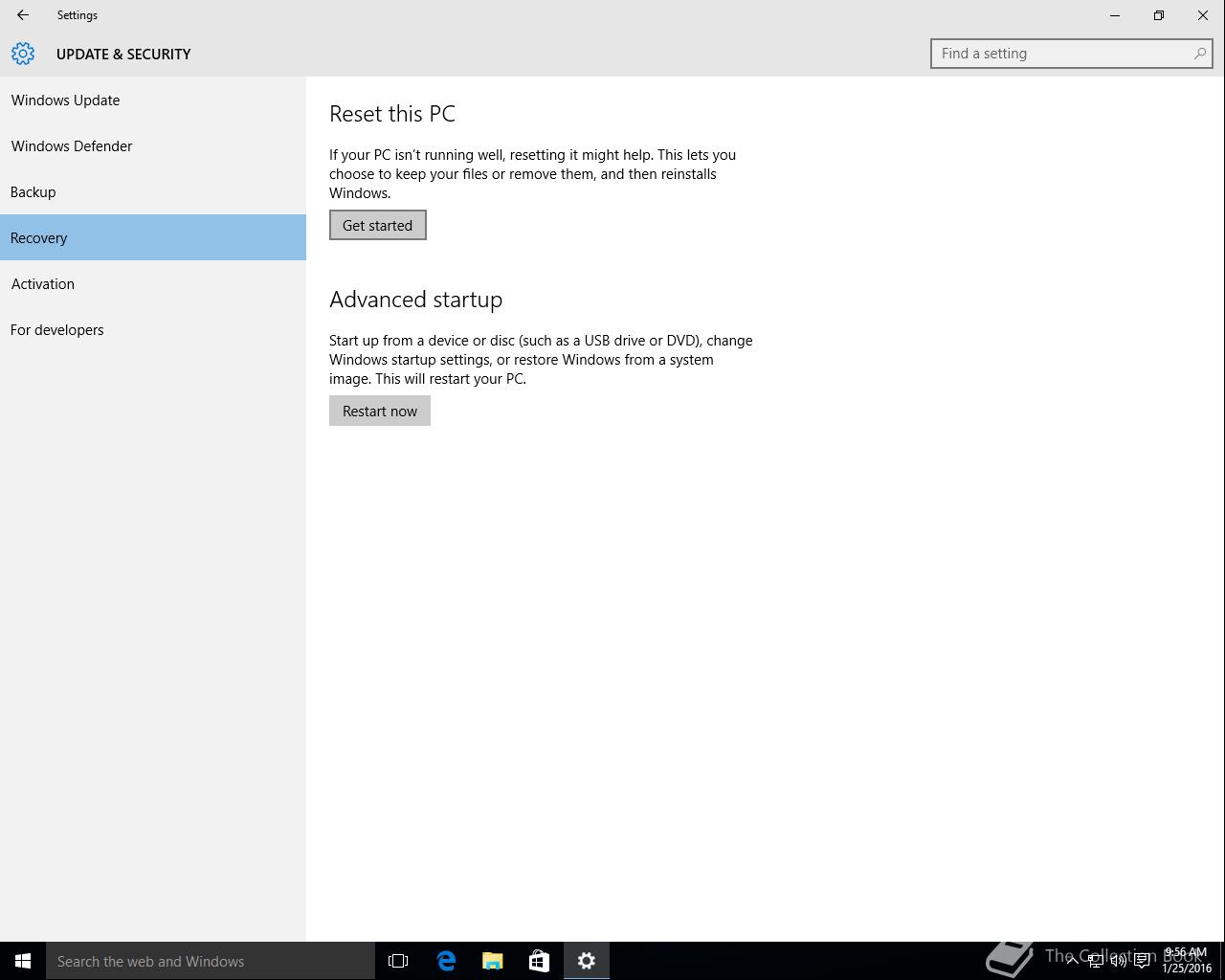Select the Recovery section
This screenshot has width=1225, height=980.
pos(153,237)
